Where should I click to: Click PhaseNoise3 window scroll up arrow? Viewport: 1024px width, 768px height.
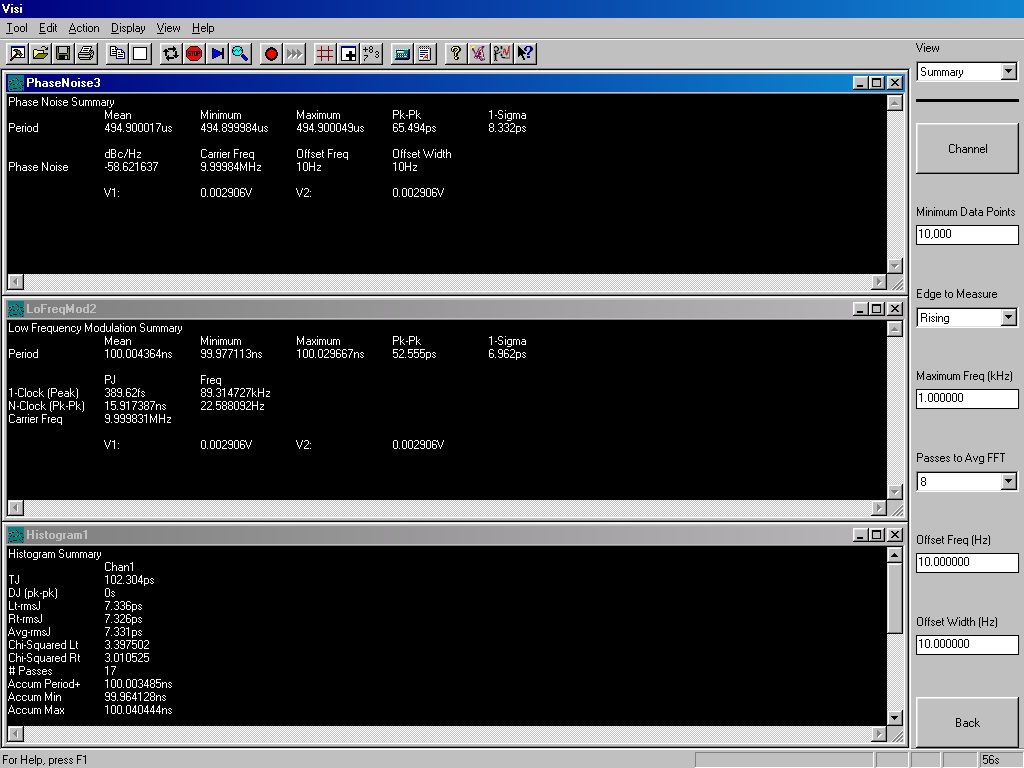coord(895,103)
